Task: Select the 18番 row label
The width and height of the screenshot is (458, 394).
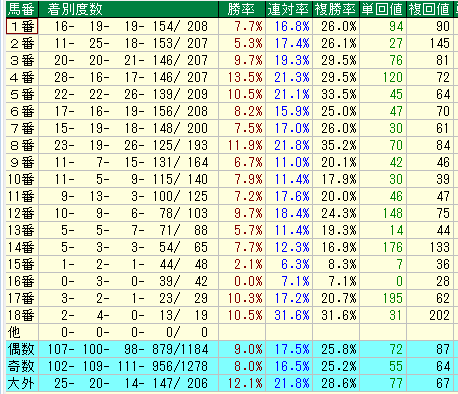Action: pyautogui.click(x=22, y=315)
